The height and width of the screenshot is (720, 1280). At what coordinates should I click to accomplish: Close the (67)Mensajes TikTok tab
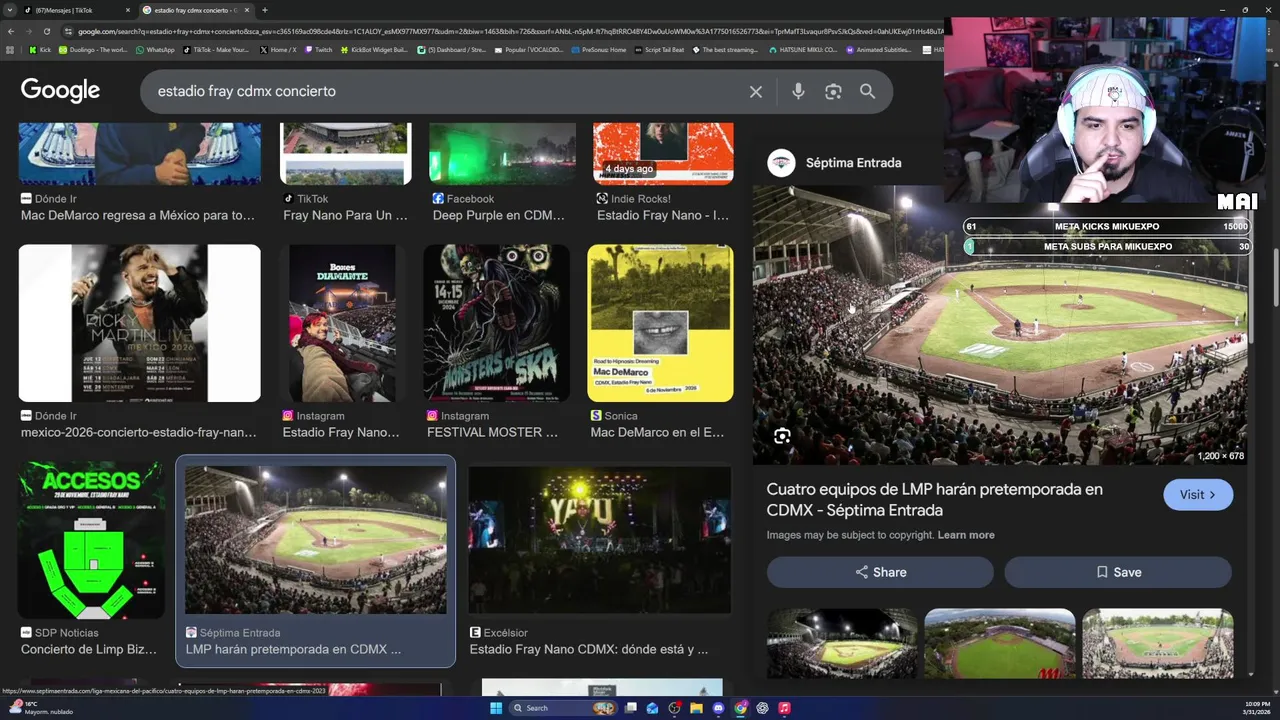point(128,10)
